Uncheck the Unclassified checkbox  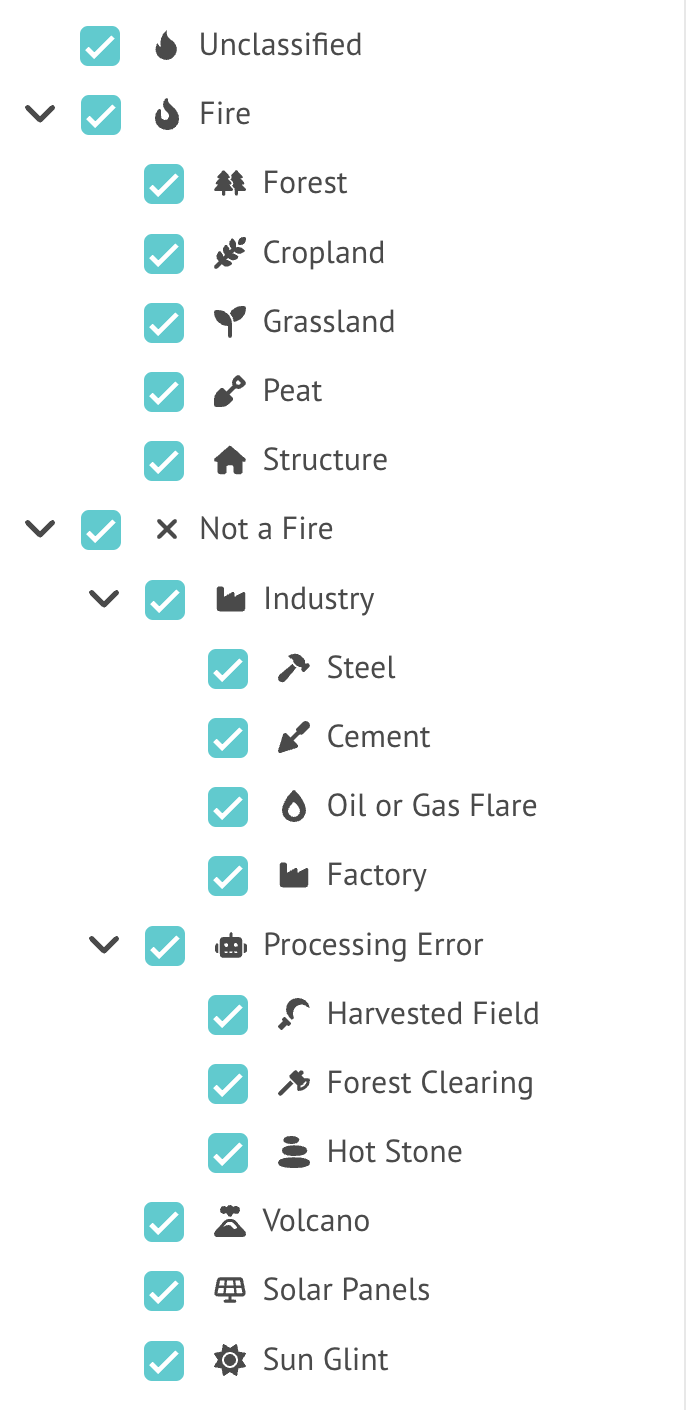pos(99,46)
